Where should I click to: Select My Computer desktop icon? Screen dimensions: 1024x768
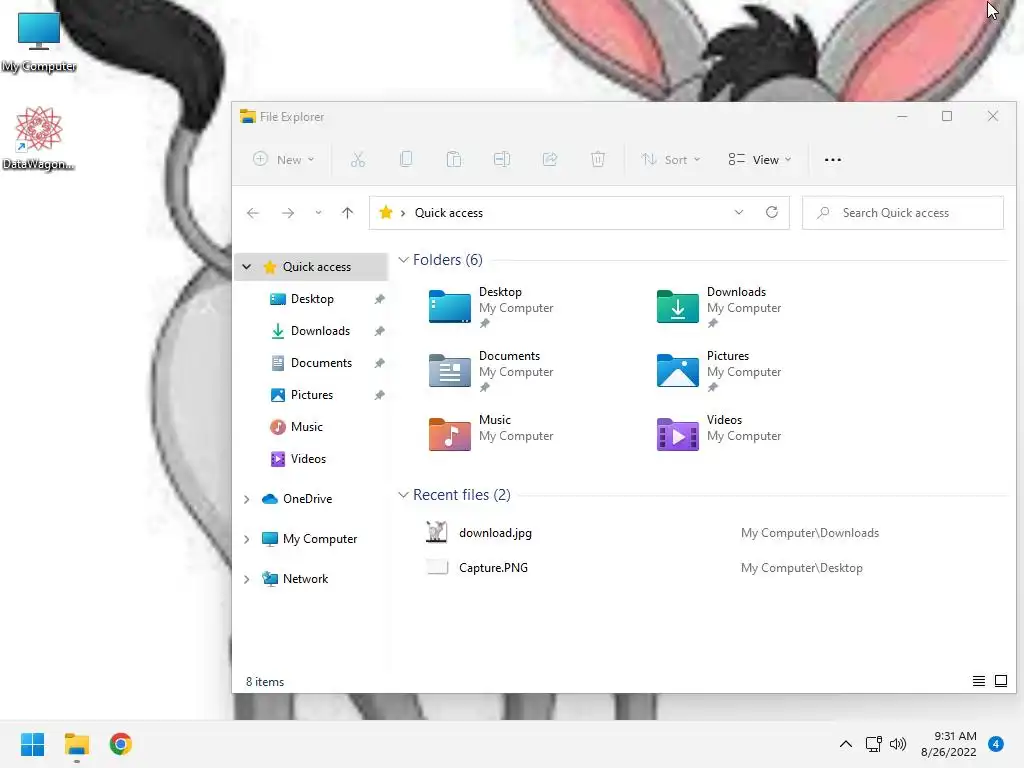pos(39,42)
